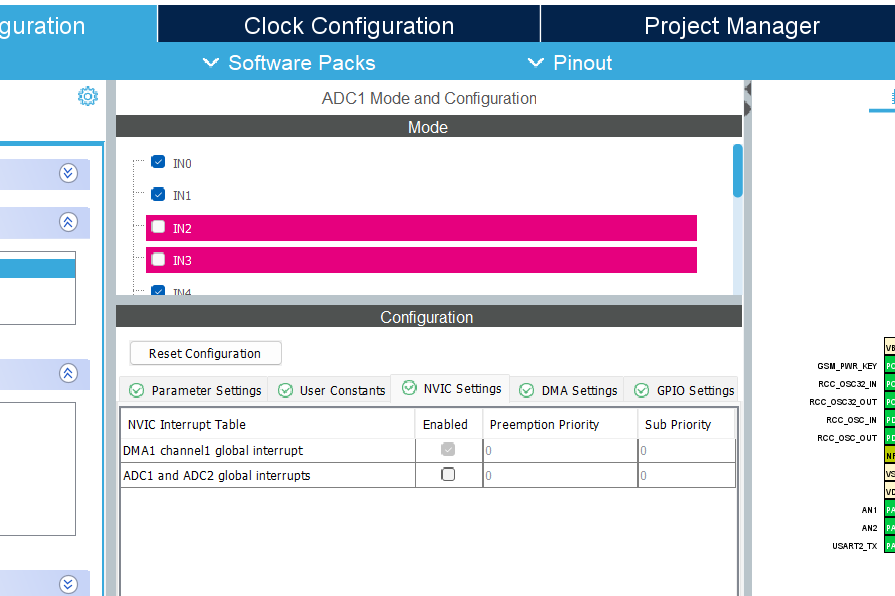Select the green pin labeled USART2_TX
This screenshot has width=895, height=596.
click(889, 546)
